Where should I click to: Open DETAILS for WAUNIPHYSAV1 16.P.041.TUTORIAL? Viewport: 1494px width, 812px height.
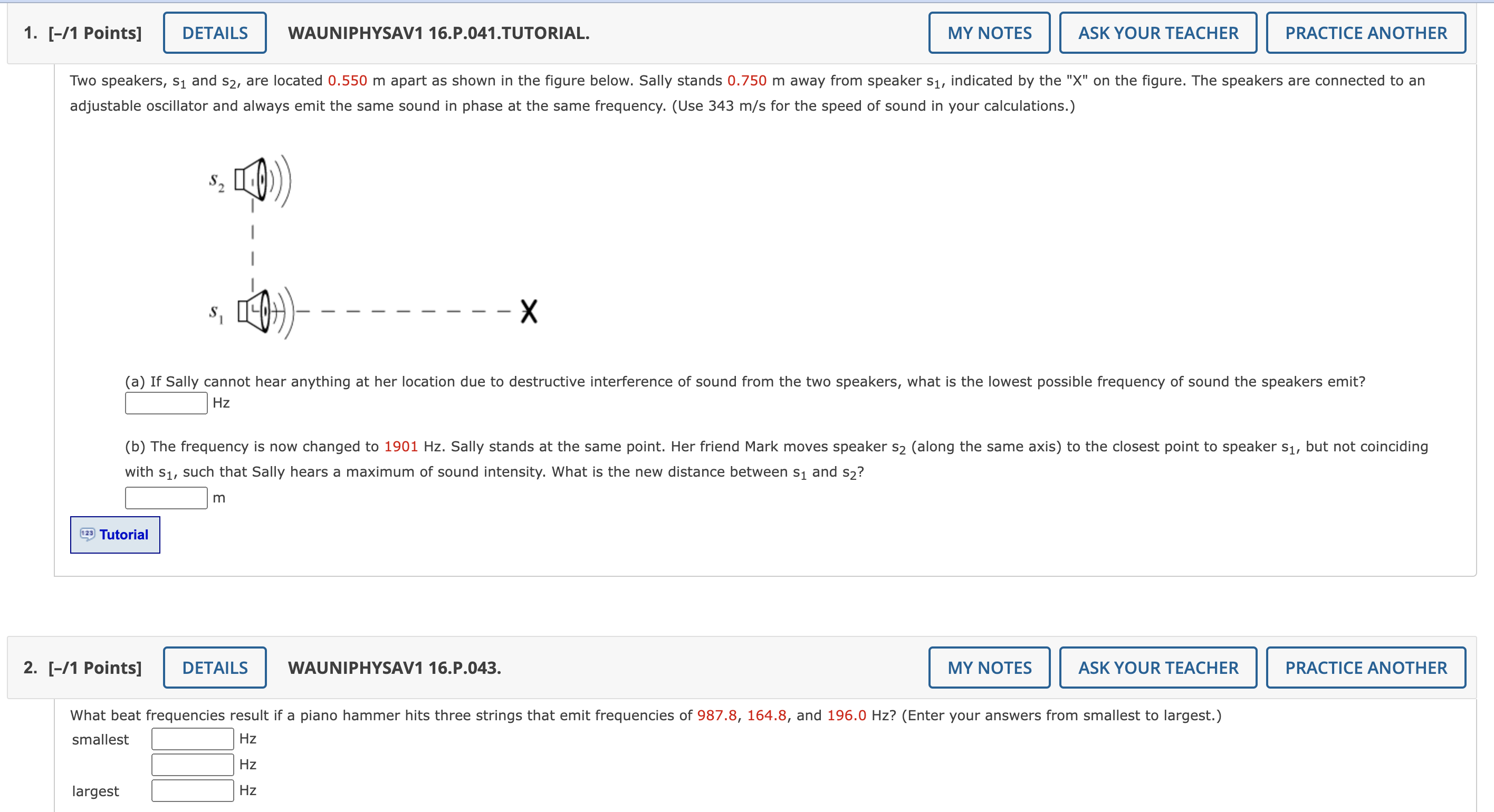coord(214,33)
